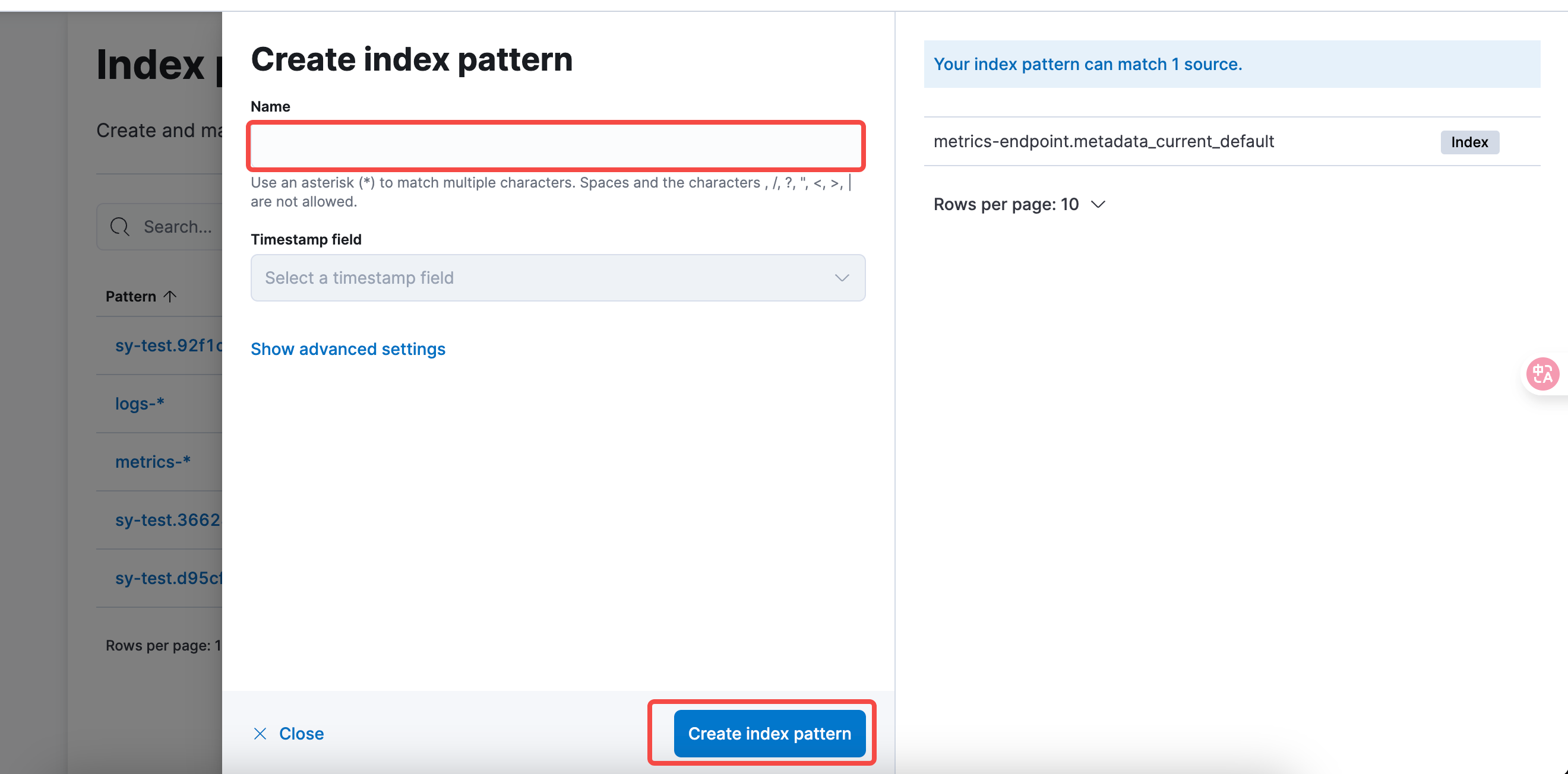Click the Index badge on matched source

tap(1469, 142)
